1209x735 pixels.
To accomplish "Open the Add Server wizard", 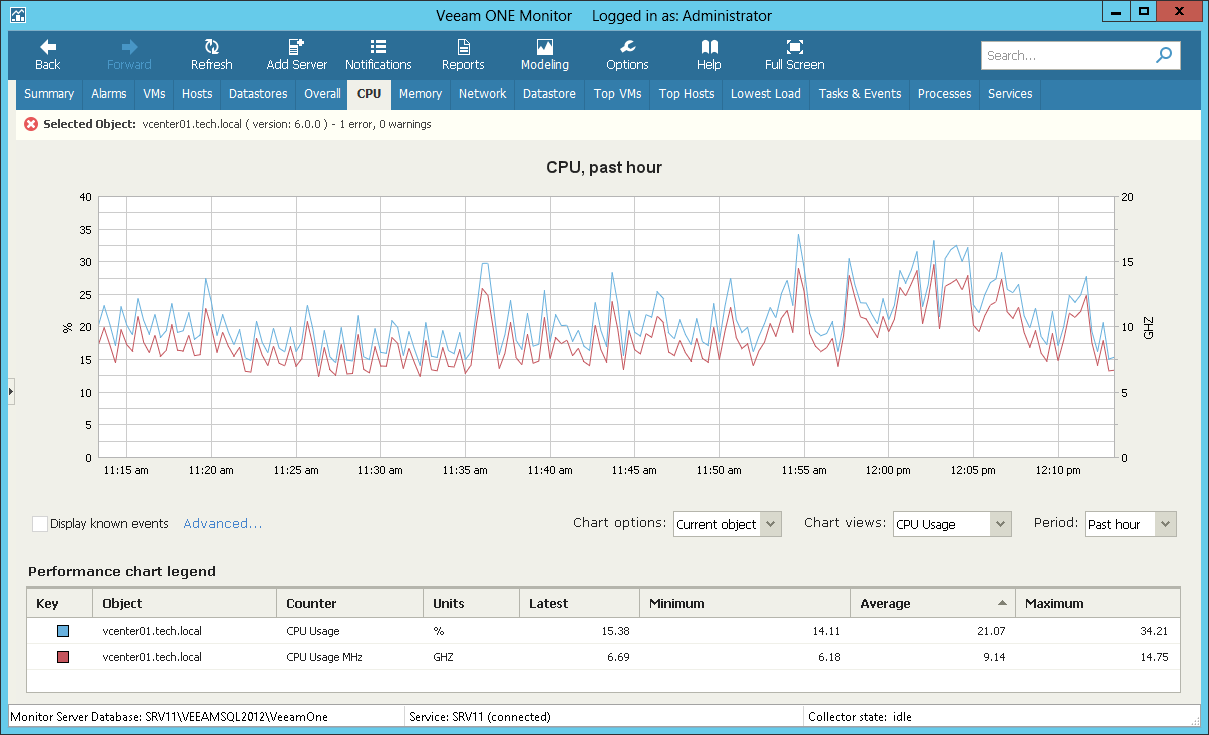I will pyautogui.click(x=296, y=55).
